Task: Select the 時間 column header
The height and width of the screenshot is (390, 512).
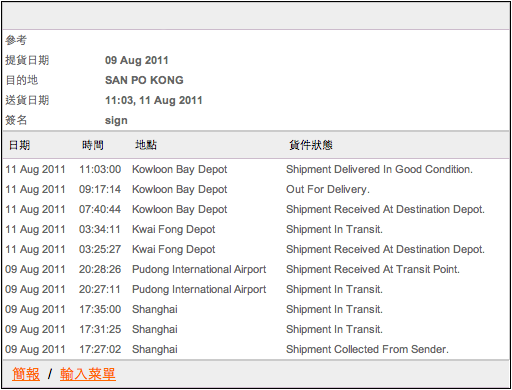Action: (93, 145)
